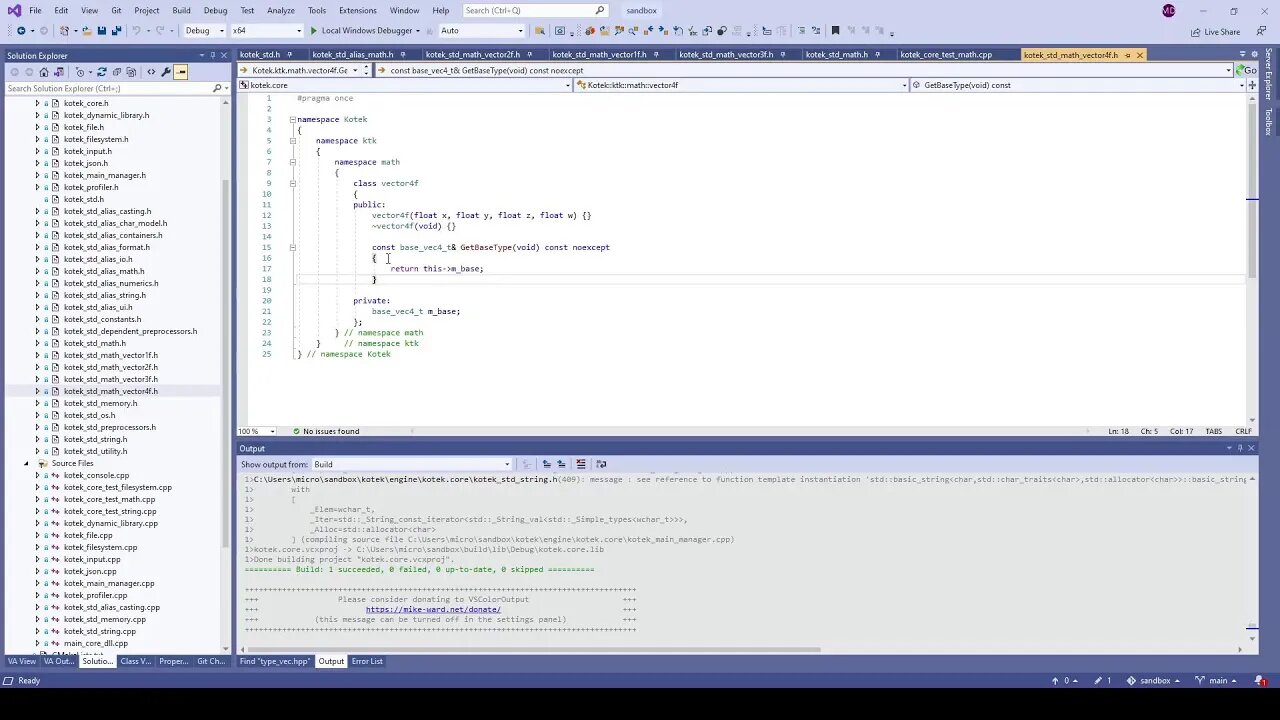Screen dimensions: 1280x720
Task: Click the Open File icon in the toolbar
Action: tap(86, 31)
